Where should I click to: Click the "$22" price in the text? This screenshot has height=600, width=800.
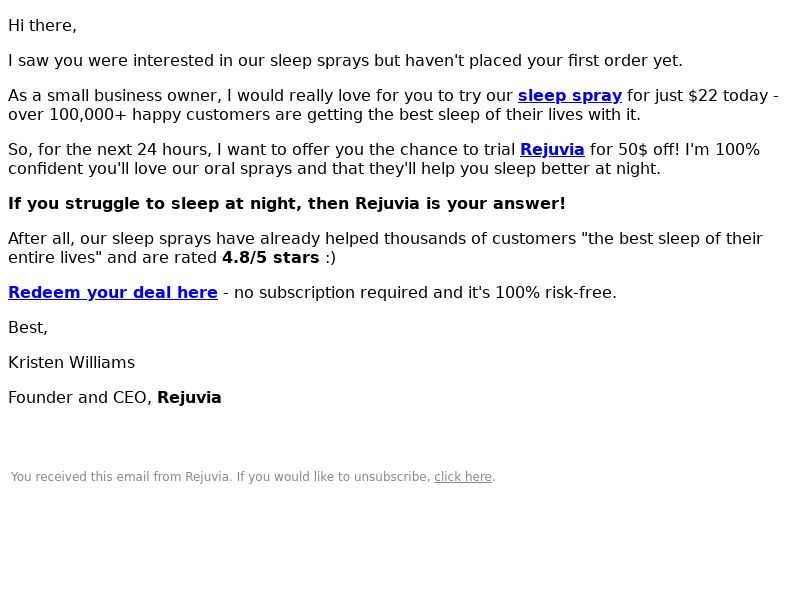(x=703, y=96)
